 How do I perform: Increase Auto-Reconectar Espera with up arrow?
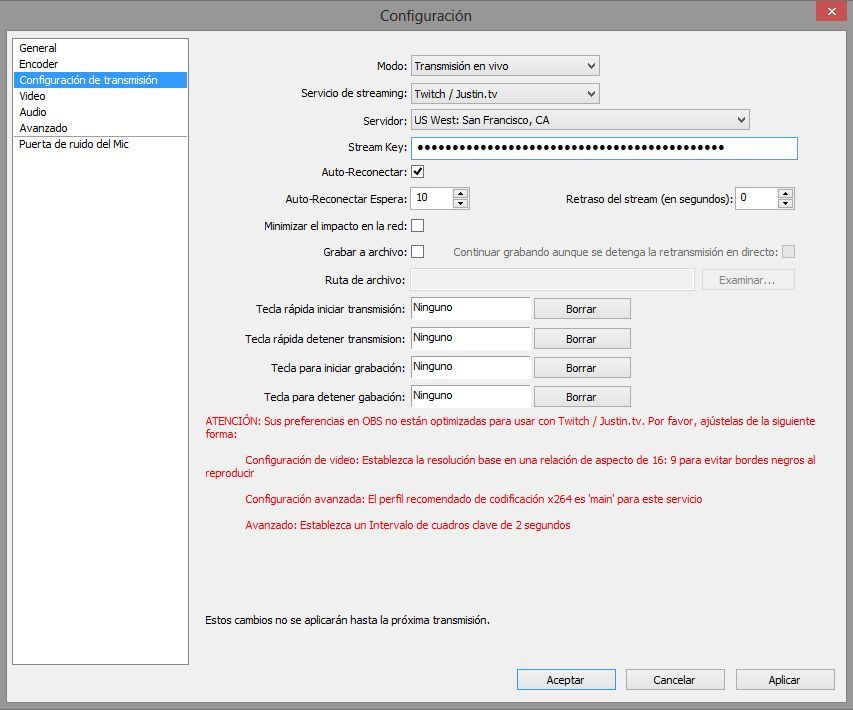pos(461,193)
